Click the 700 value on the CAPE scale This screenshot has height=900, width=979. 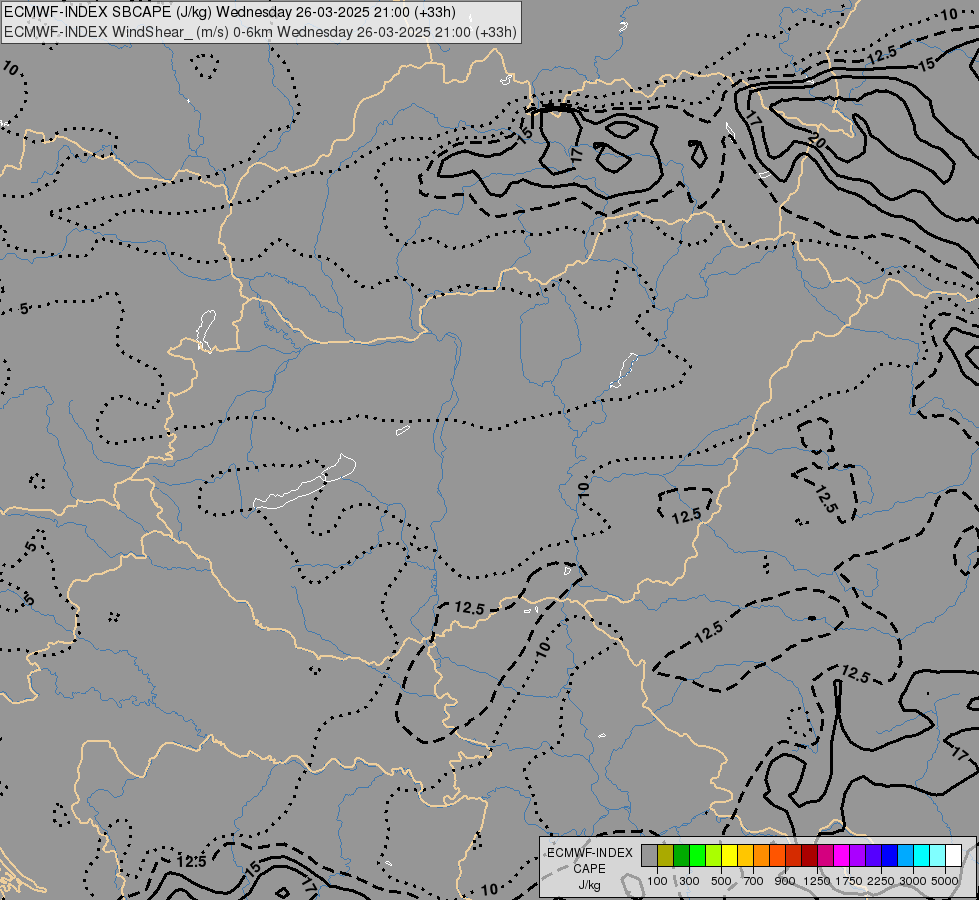pyautogui.click(x=754, y=881)
